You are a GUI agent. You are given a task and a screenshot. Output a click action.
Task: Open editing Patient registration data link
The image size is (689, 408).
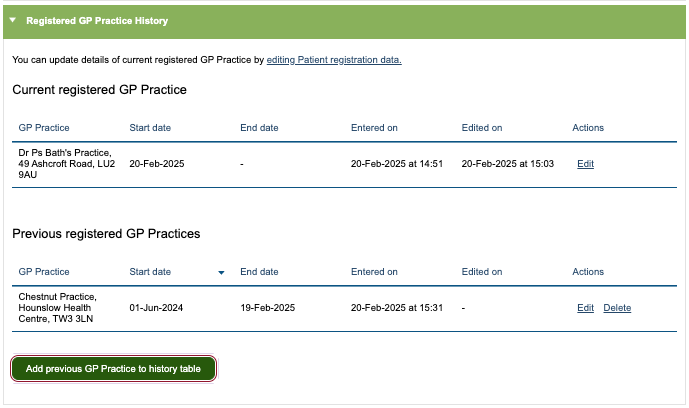click(334, 60)
